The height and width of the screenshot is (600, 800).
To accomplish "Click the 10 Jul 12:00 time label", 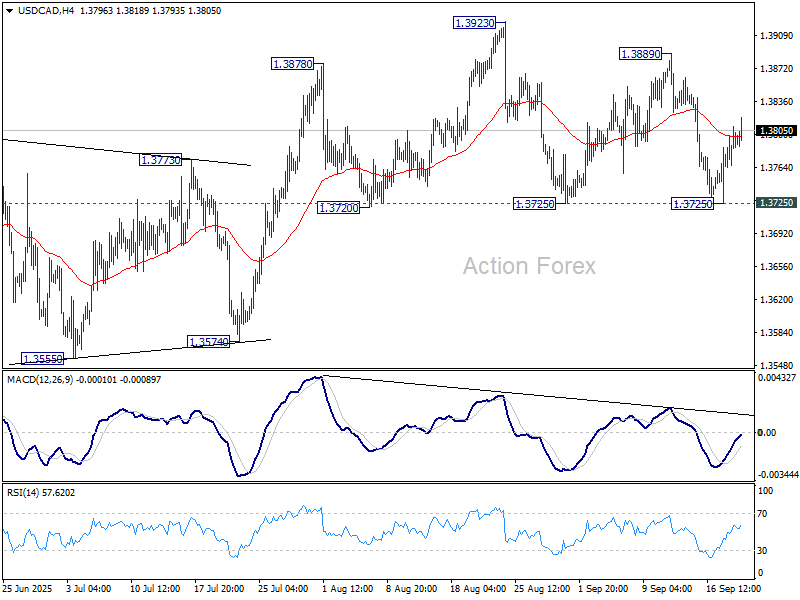I will 155,589.
